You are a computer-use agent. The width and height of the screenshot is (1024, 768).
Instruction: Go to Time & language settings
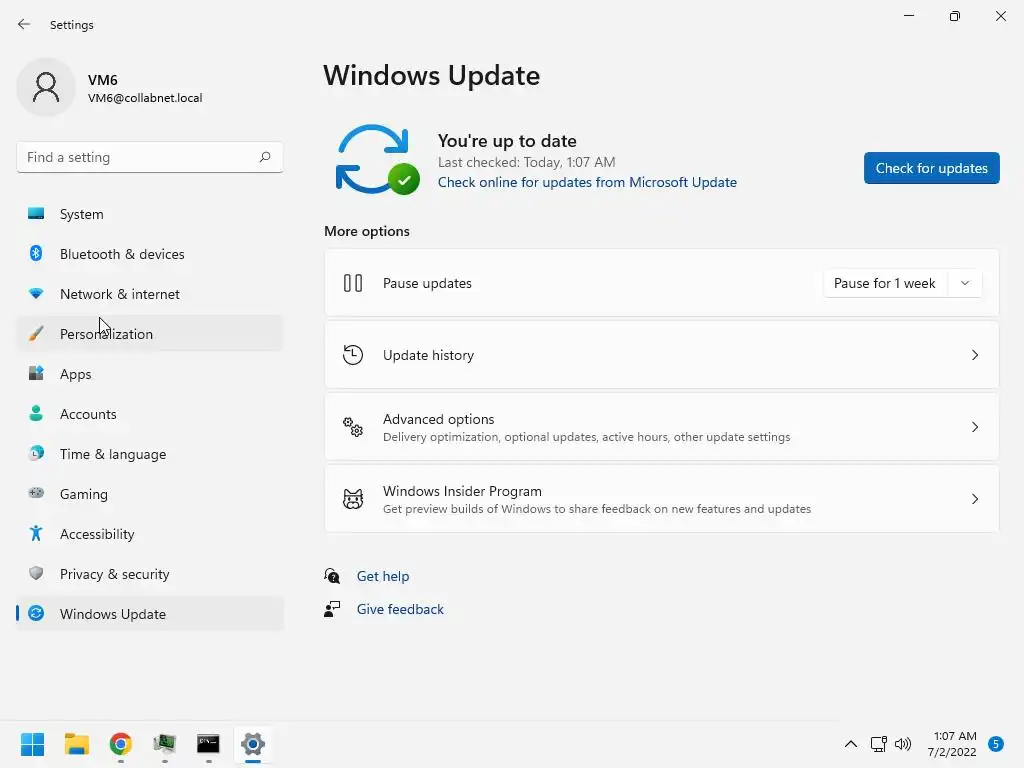[x=150, y=454]
